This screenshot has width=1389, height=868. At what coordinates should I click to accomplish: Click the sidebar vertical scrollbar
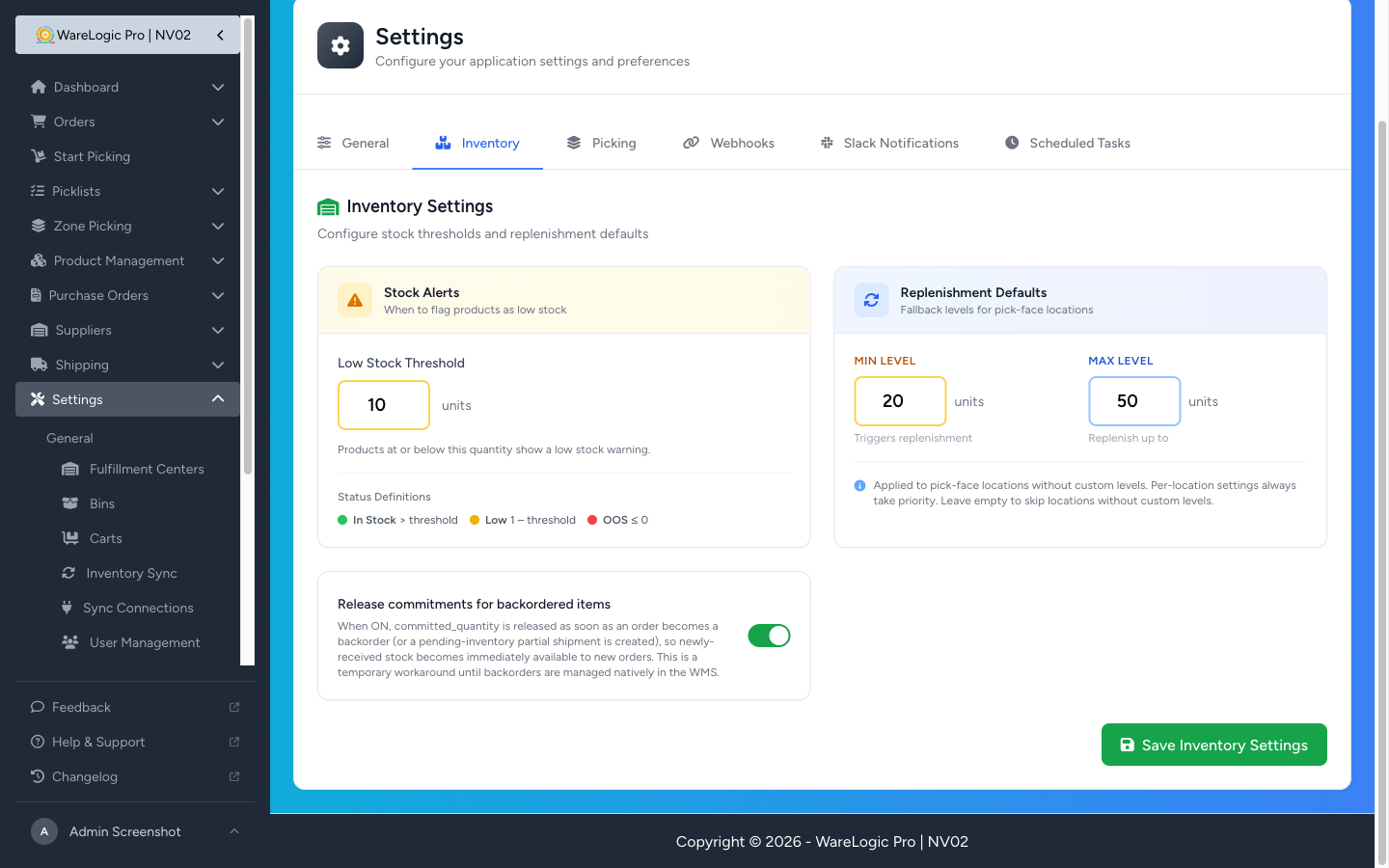tap(247, 246)
